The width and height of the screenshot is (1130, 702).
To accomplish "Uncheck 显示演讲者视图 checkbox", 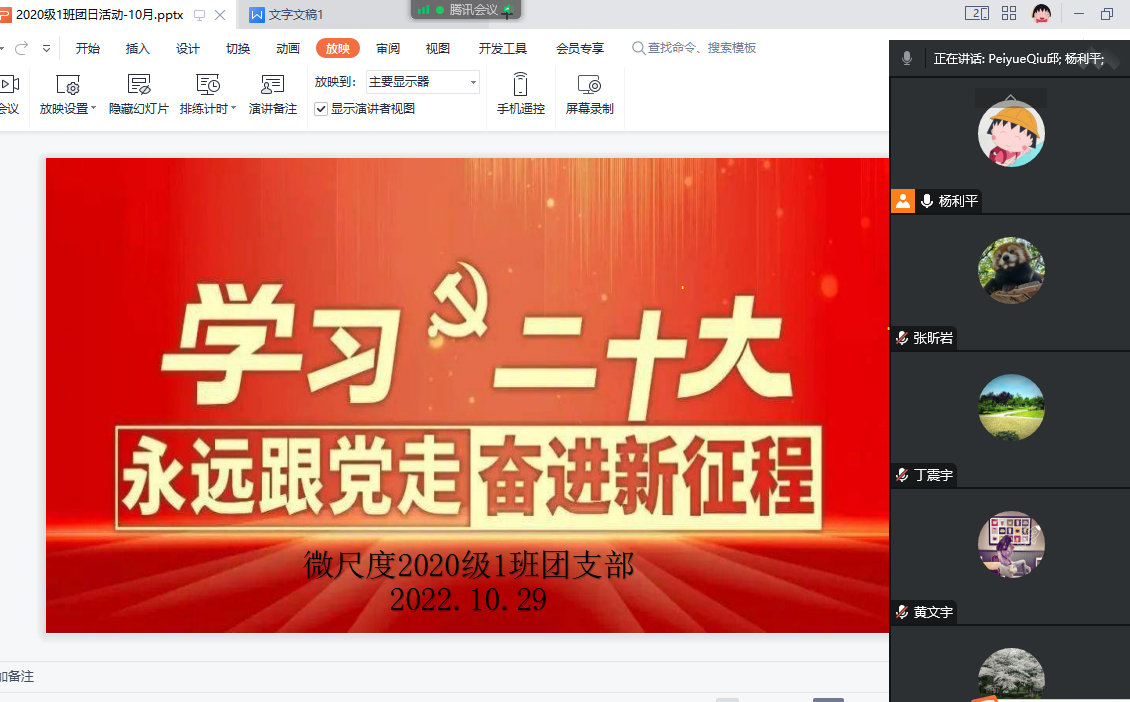I will click(x=321, y=109).
